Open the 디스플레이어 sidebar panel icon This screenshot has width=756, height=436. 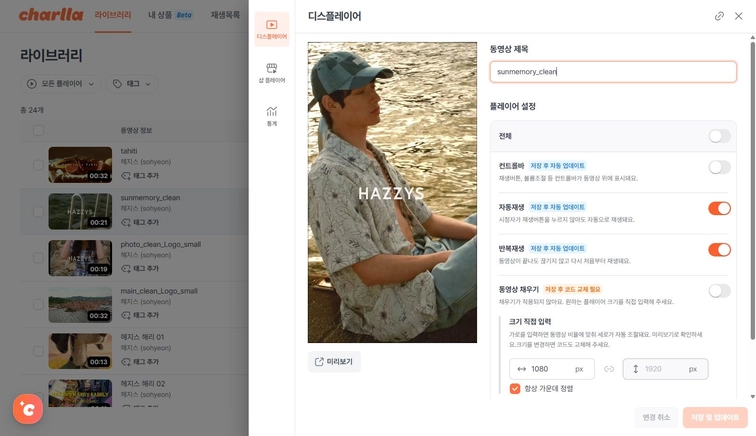pyautogui.click(x=272, y=29)
